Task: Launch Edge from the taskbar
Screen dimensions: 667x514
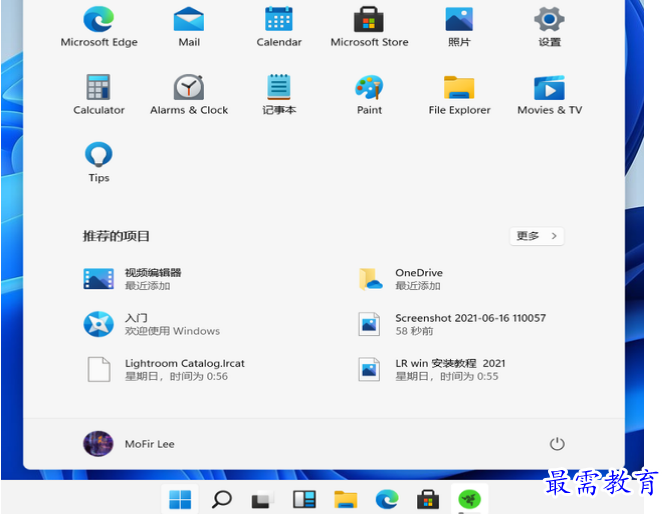Action: [x=387, y=499]
